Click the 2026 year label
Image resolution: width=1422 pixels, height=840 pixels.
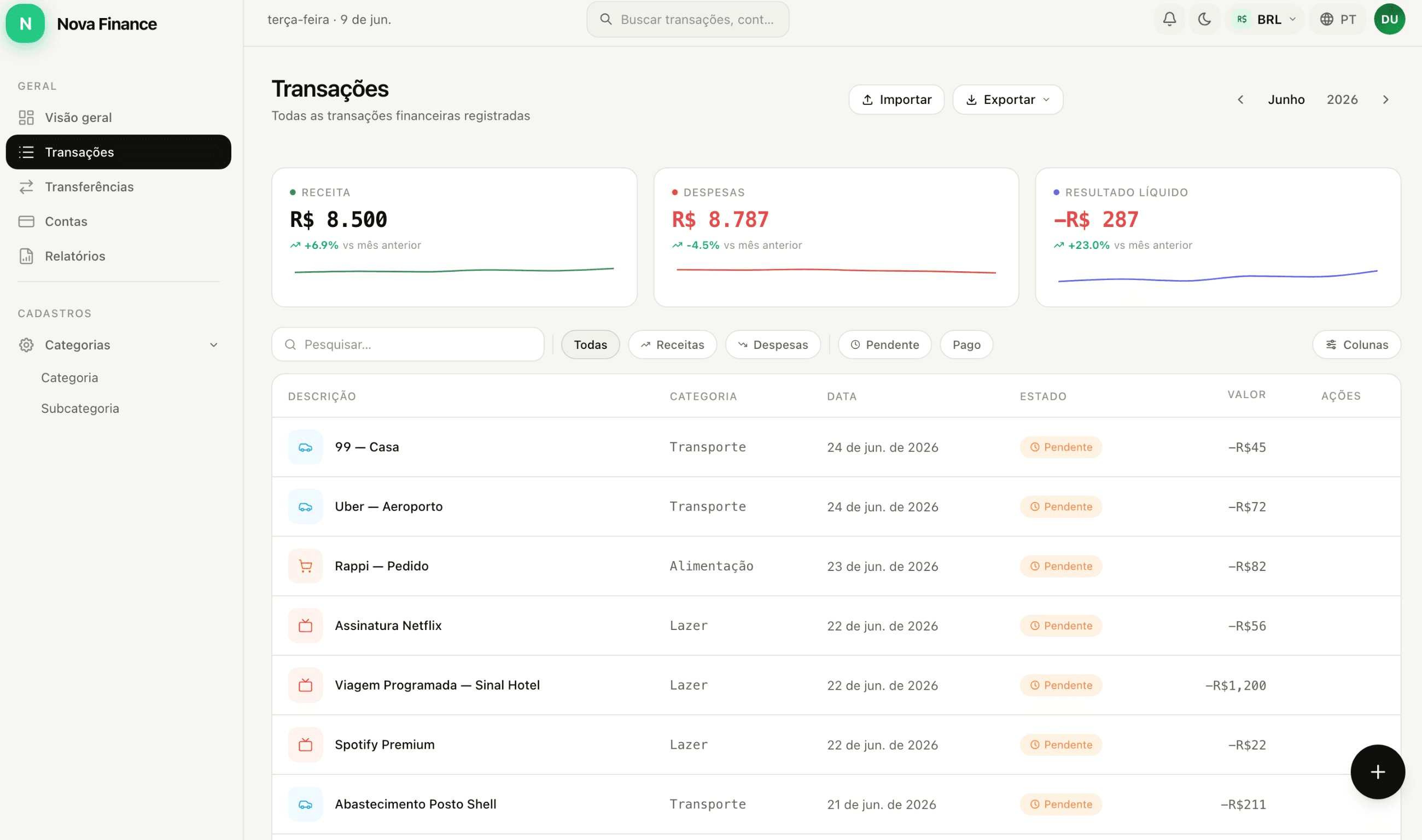(x=1342, y=100)
